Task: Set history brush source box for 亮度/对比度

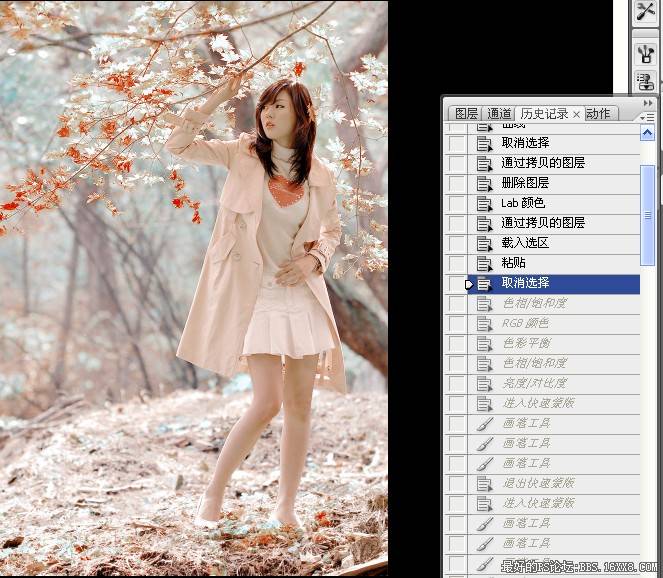Action: (457, 384)
